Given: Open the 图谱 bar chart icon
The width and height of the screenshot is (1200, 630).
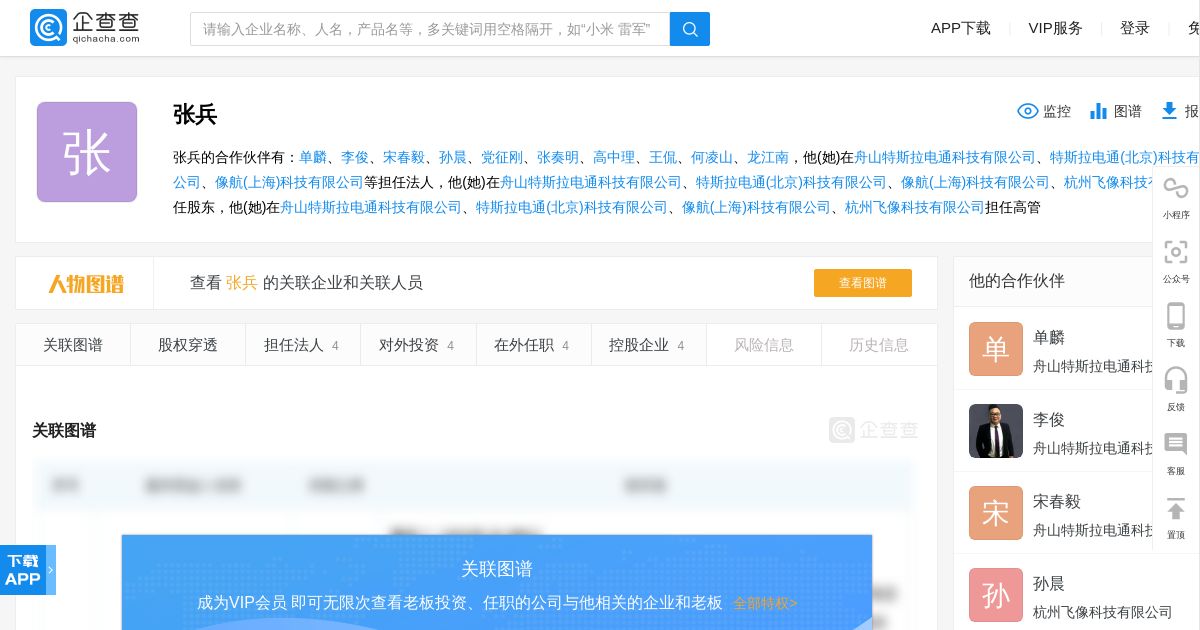Looking at the screenshot, I should pyautogui.click(x=1098, y=111).
